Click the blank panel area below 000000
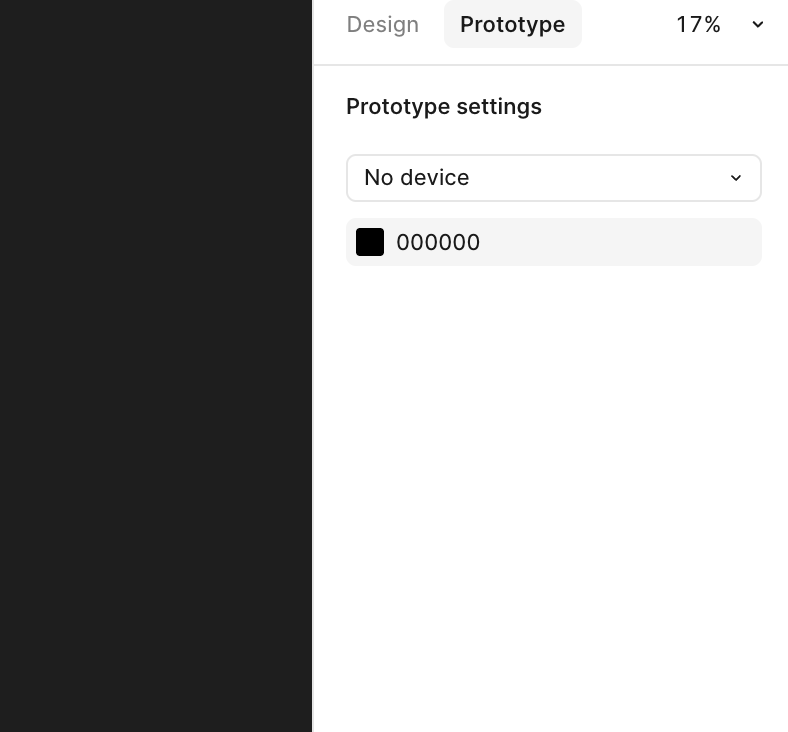This screenshot has width=788, height=732. (551, 497)
